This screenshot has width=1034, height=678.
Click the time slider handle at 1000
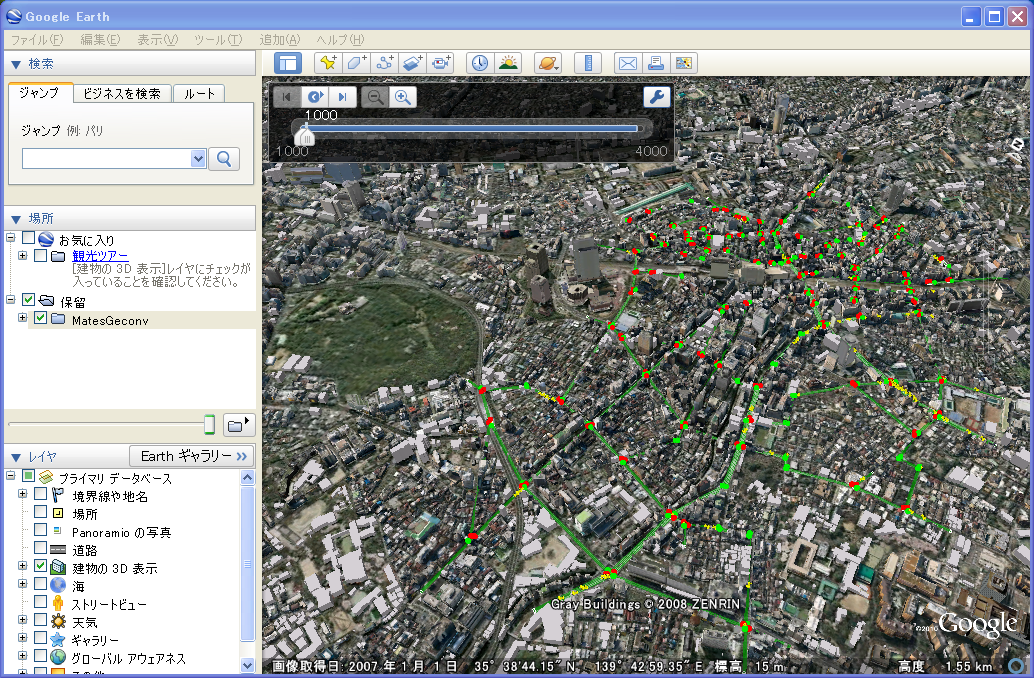click(x=305, y=135)
